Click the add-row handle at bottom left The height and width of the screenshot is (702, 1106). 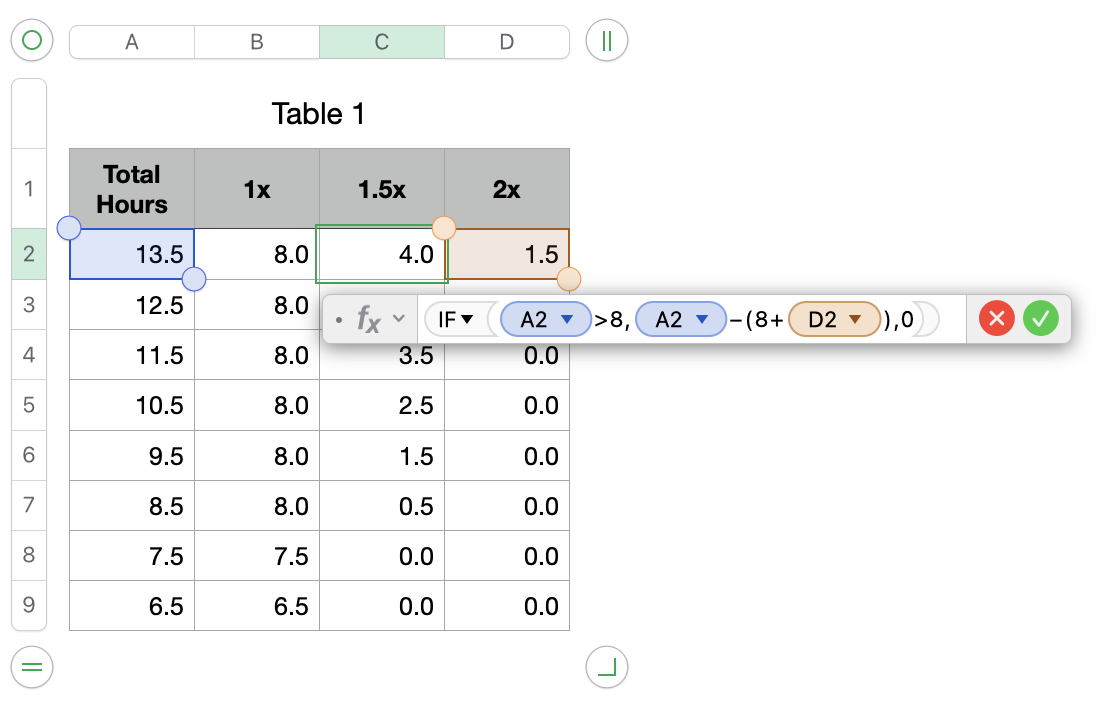point(32,666)
